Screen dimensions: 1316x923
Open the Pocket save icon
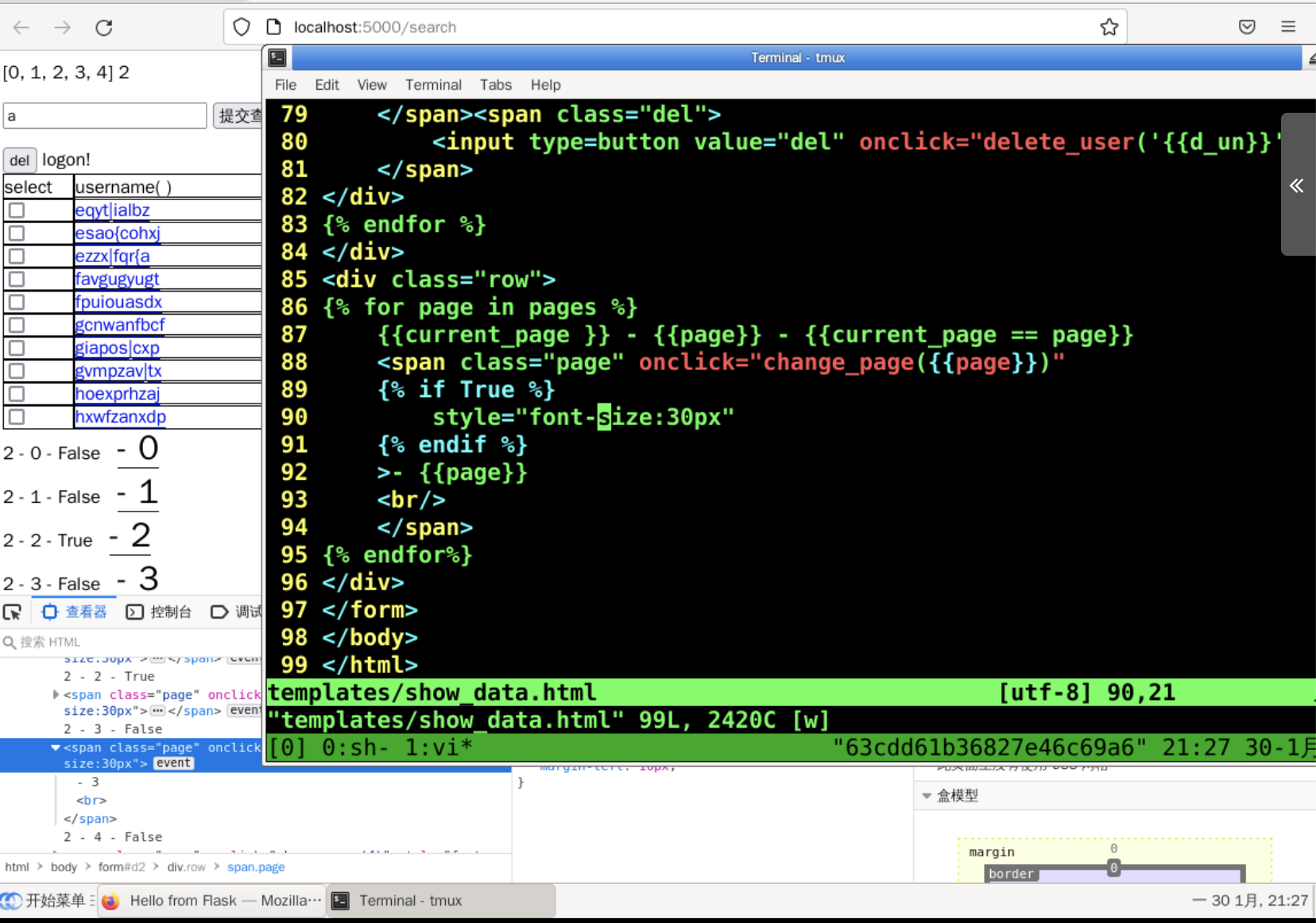pos(1247,27)
